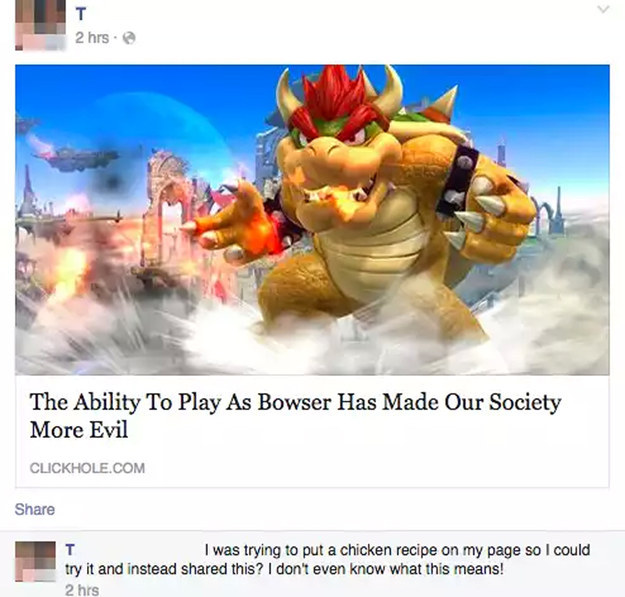Click the words More Evil in the headline
625x597 pixels.
coord(79,430)
